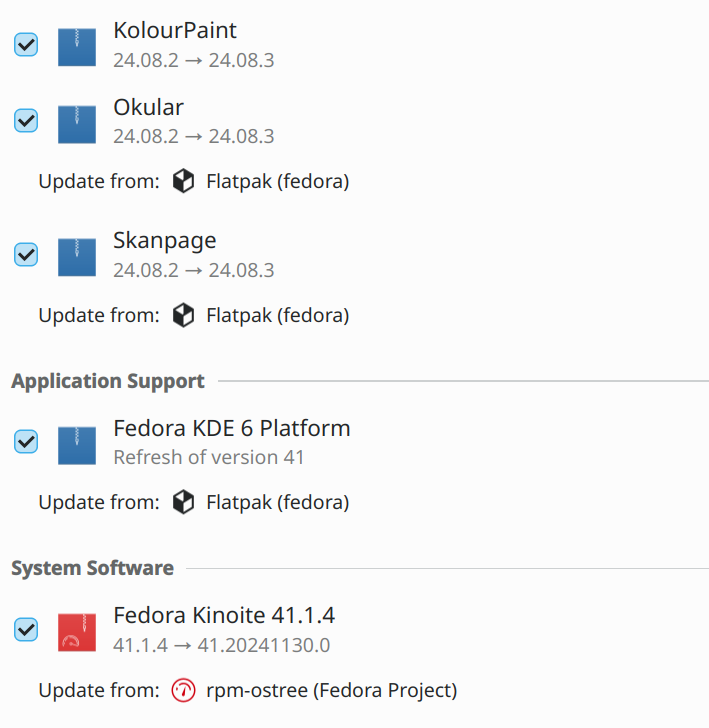Click the Flatpak box icon under Skanpage
The image size is (709, 728).
183,315
